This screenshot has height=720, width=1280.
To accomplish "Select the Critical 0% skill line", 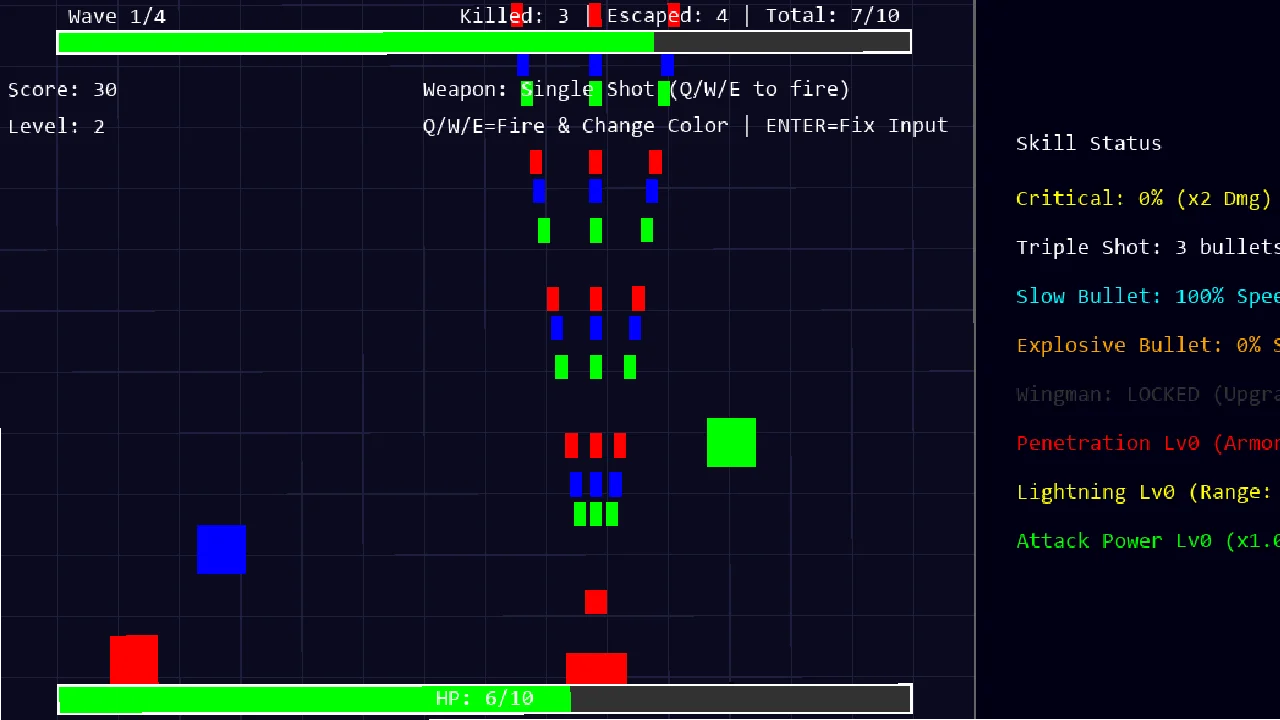I will click(x=1143, y=198).
